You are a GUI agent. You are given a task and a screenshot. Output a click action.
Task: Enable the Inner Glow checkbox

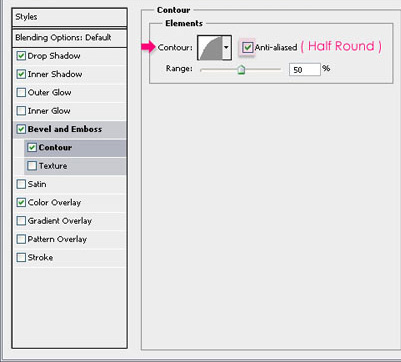[21, 111]
